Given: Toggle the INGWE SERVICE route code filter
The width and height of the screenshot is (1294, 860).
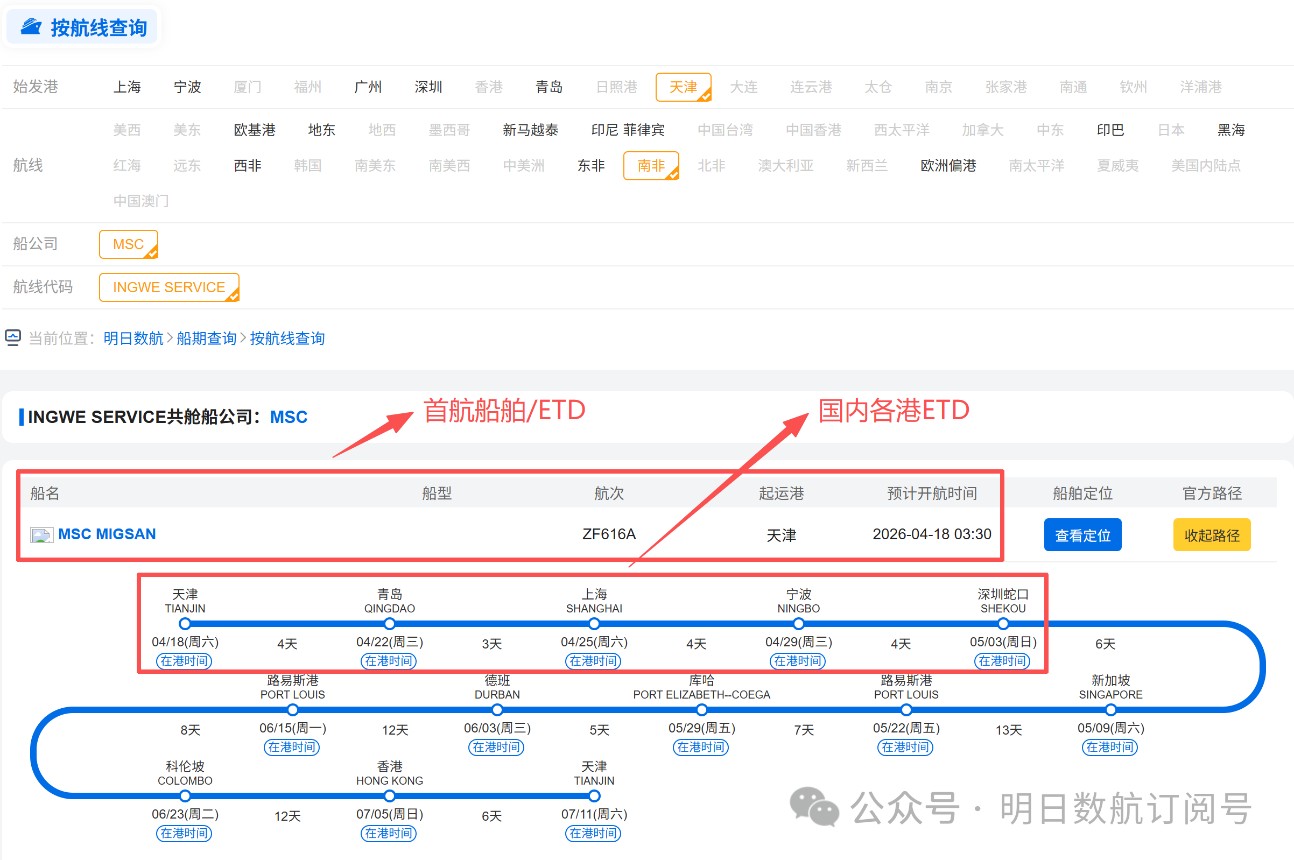Looking at the screenshot, I should [168, 287].
